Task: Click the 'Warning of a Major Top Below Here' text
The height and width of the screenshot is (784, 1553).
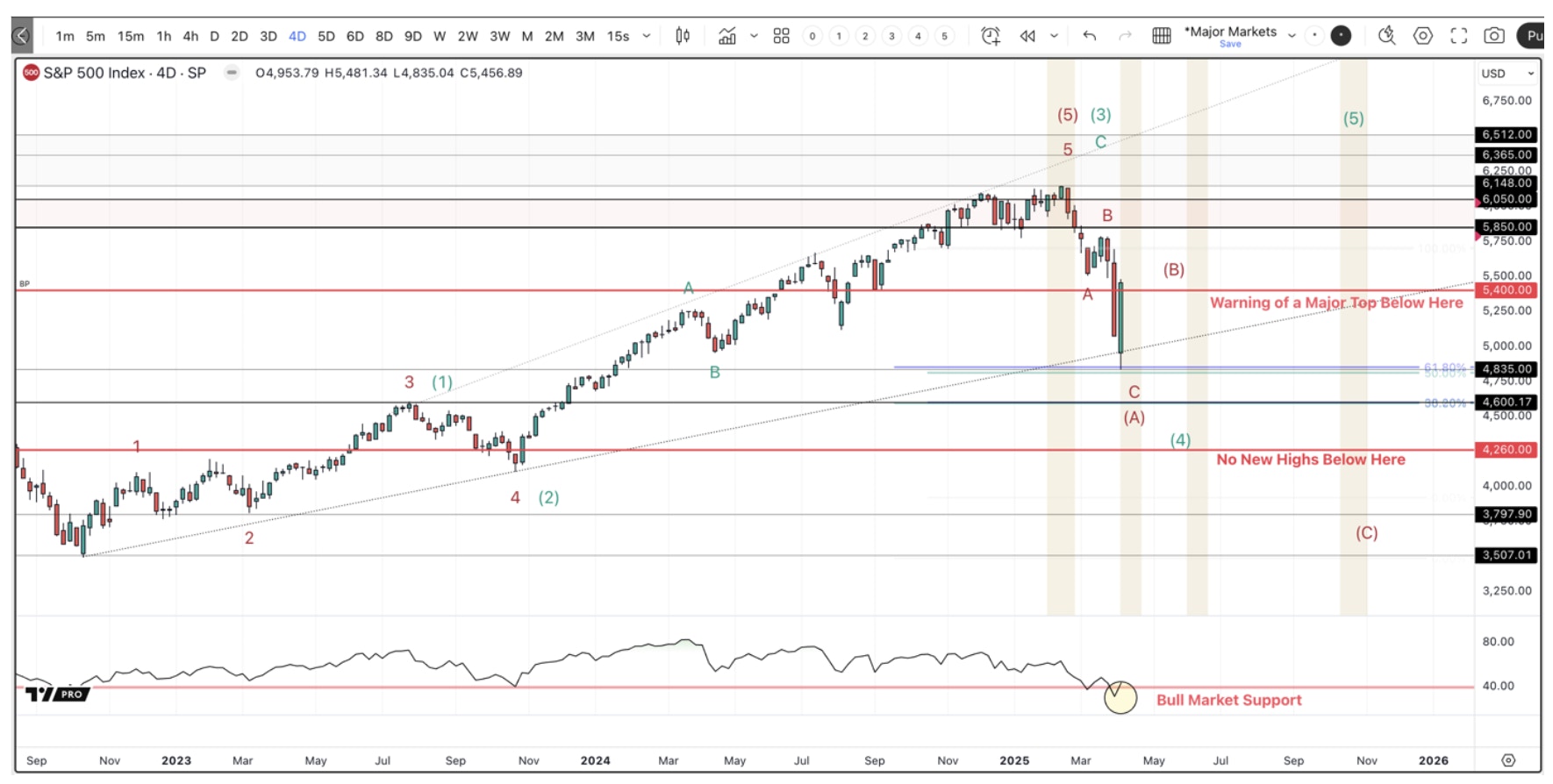Action: [x=1336, y=303]
